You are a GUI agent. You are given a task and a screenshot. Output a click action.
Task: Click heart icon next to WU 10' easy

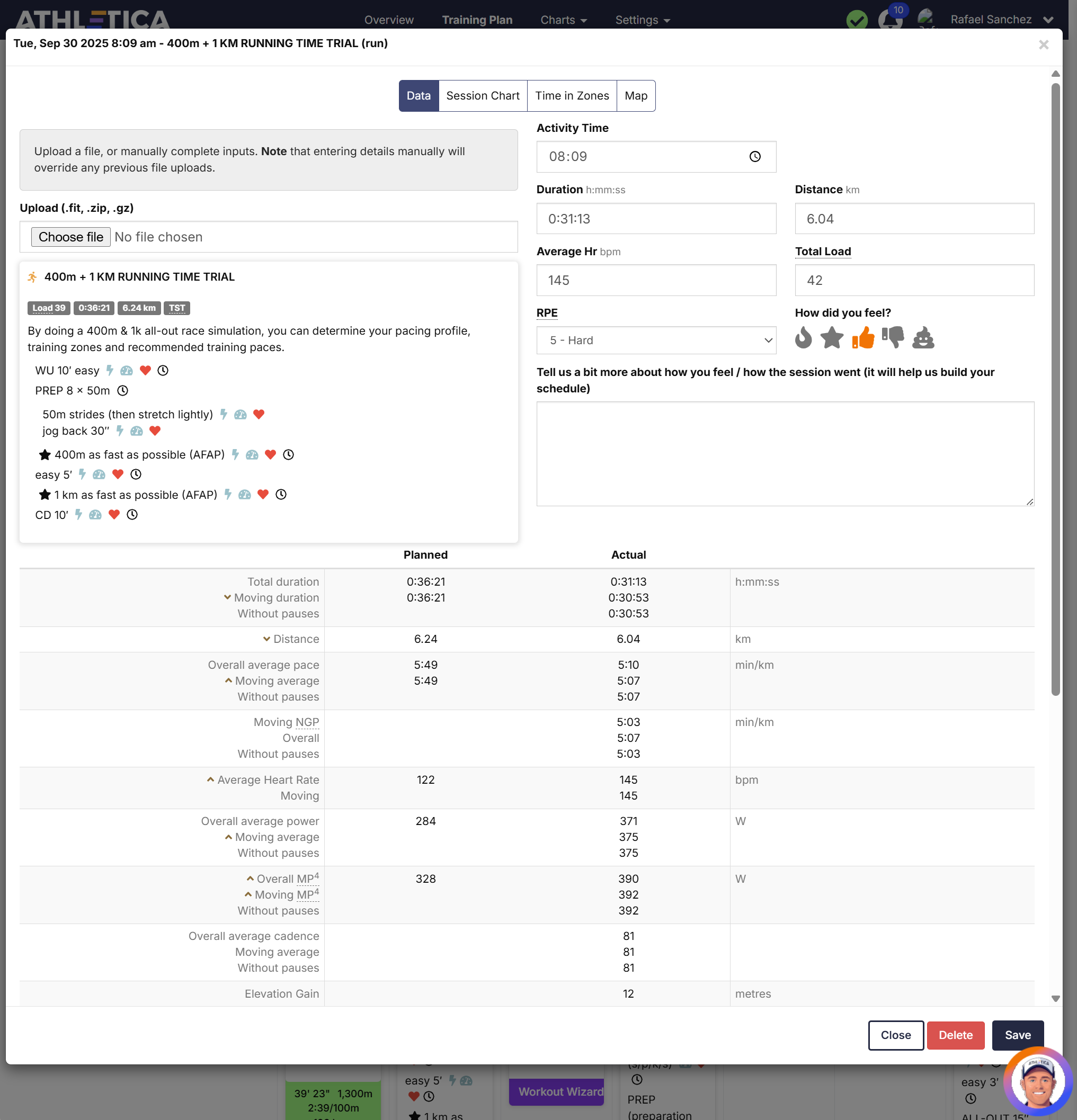(x=145, y=370)
